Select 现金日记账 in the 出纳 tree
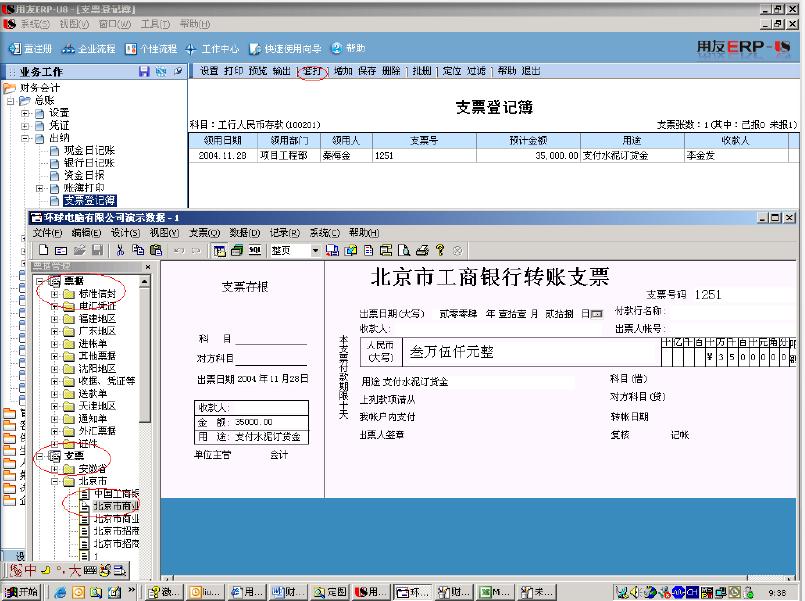The width and height of the screenshot is (805, 601). pos(89,150)
